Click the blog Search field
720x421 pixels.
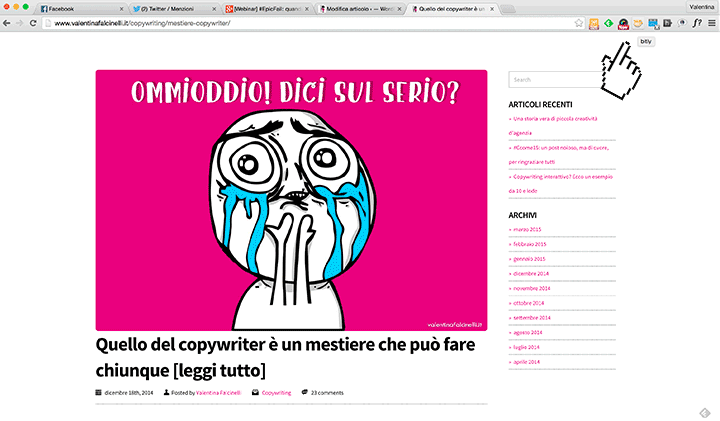556,79
